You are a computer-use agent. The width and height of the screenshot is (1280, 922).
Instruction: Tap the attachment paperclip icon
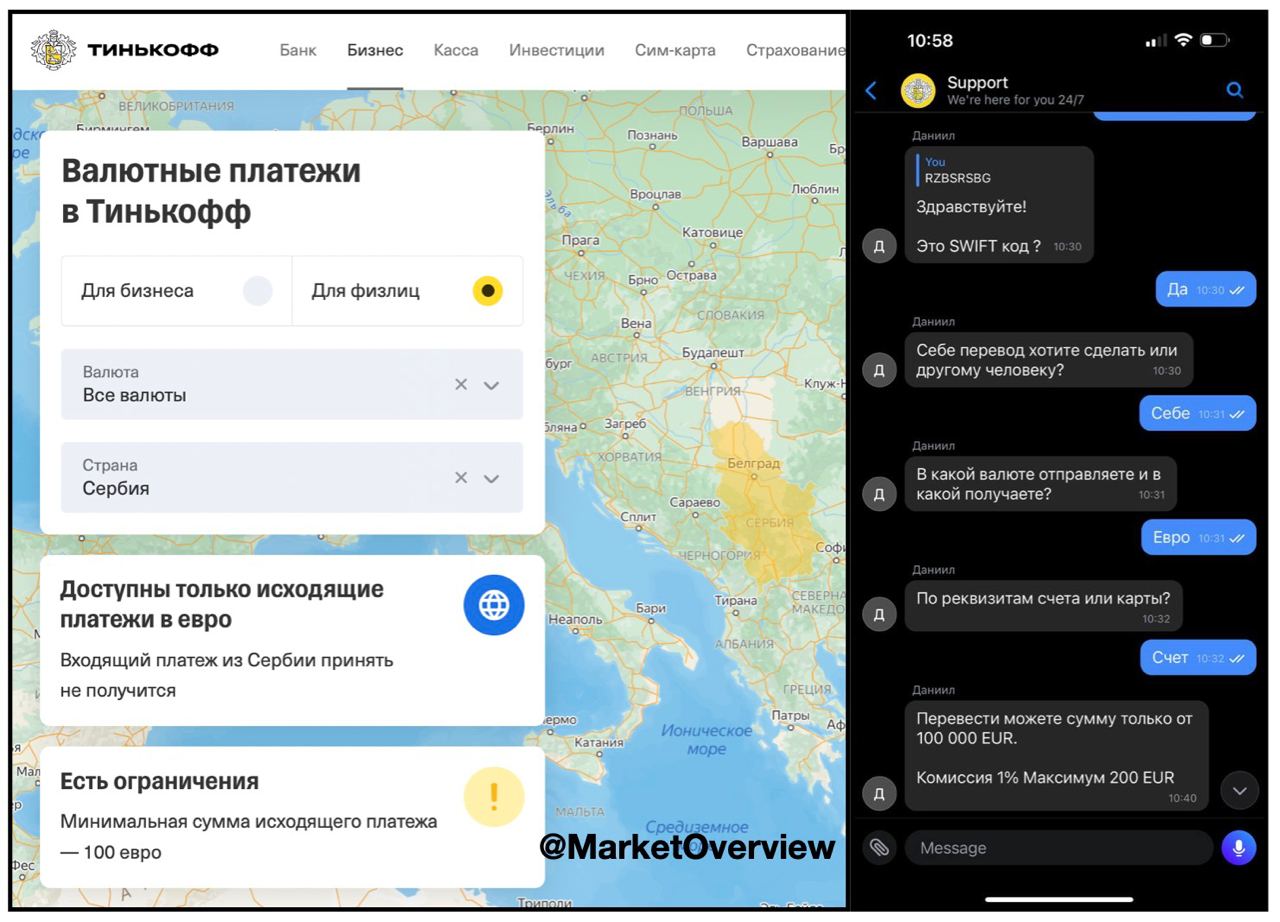879,848
